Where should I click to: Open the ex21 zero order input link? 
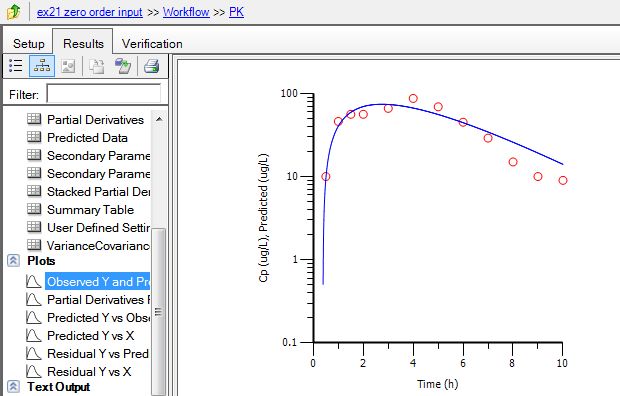(x=89, y=12)
